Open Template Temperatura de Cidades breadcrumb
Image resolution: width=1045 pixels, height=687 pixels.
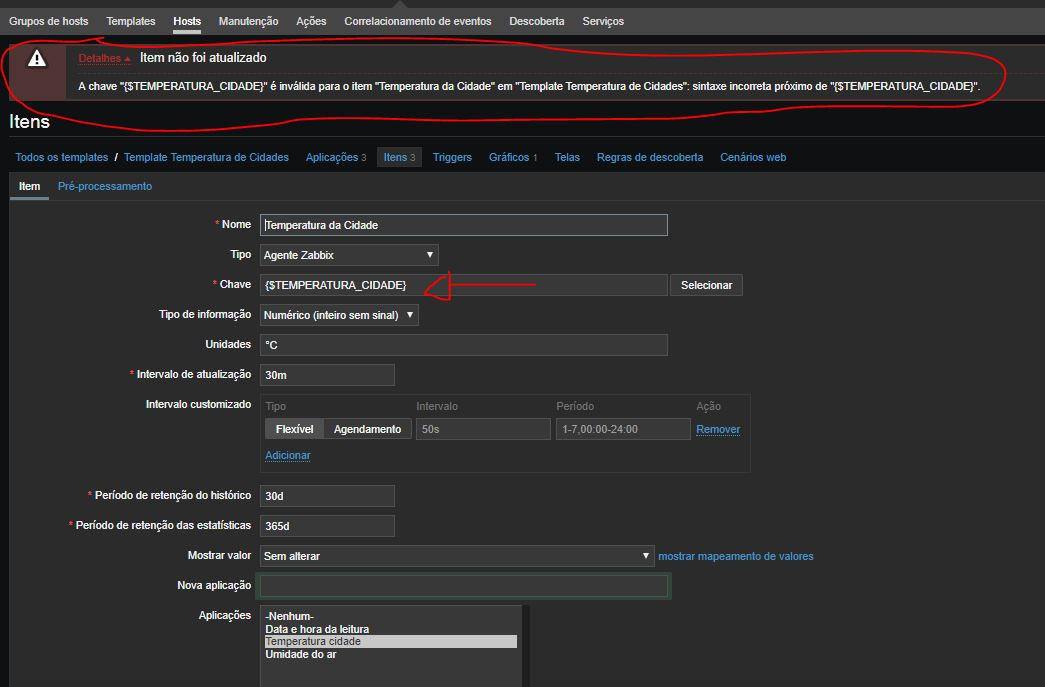click(x=206, y=157)
